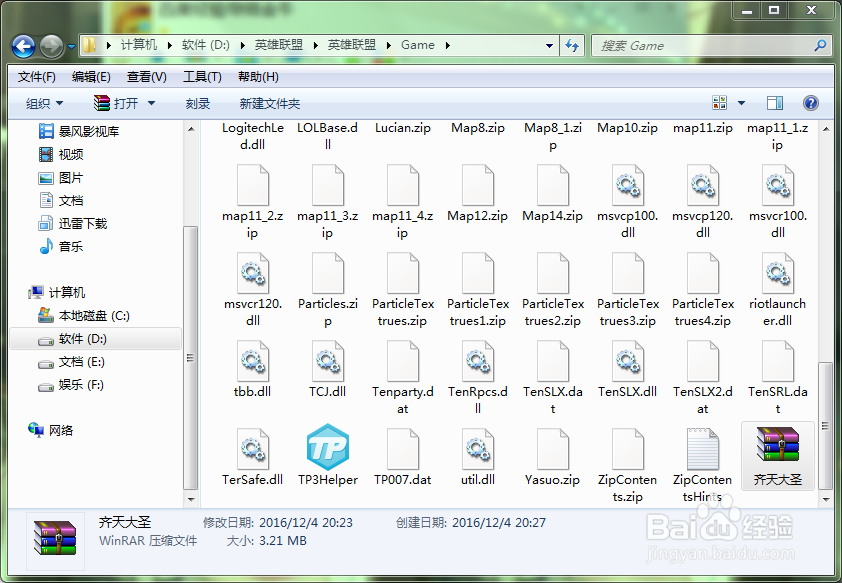Viewport: 842px width, 583px height.
Task: Select the riotlauncher.dll file icon
Action: point(778,273)
